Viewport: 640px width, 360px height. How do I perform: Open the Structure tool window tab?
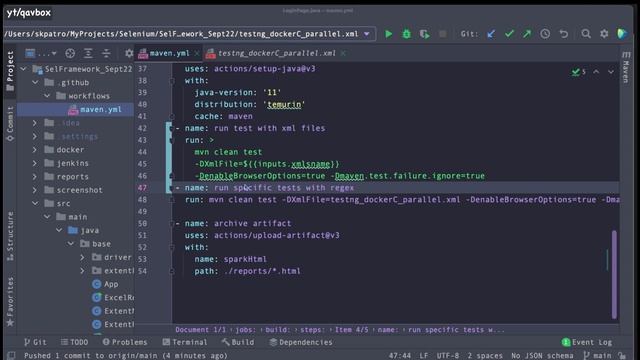(x=10, y=236)
